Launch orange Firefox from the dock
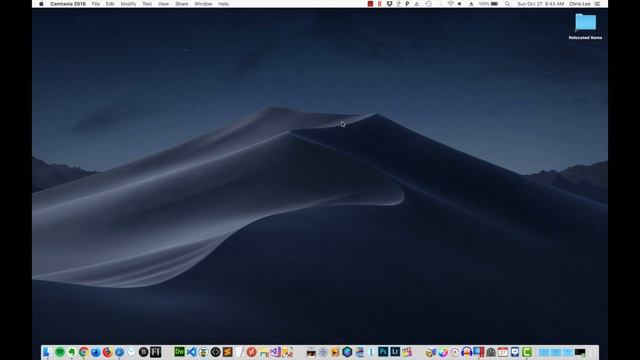 (107, 352)
